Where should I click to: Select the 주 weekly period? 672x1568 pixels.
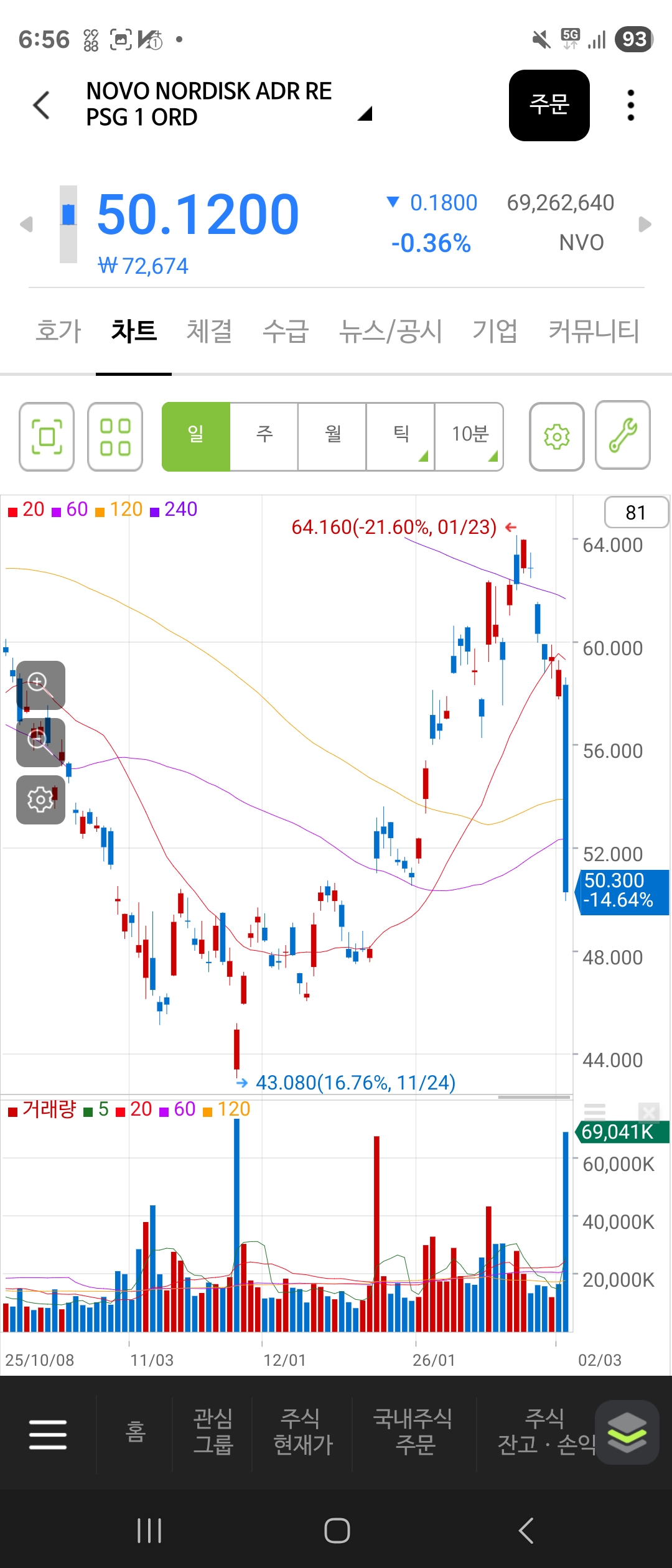(x=264, y=437)
